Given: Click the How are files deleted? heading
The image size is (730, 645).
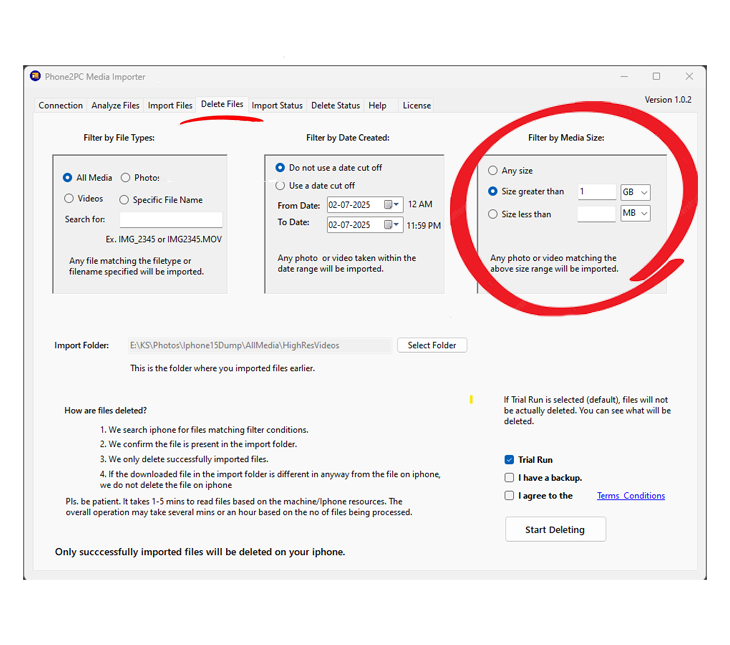Looking at the screenshot, I should (106, 411).
